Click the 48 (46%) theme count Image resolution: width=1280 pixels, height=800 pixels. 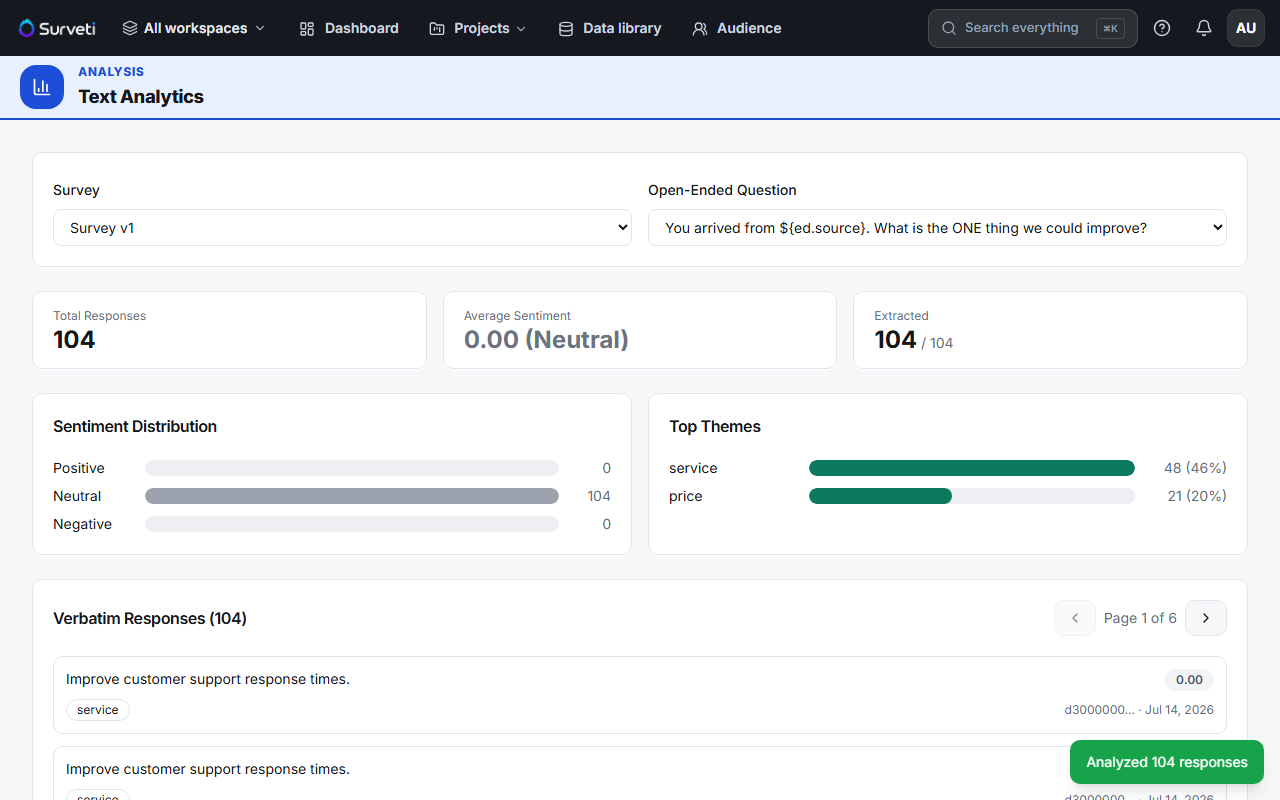[1195, 468]
